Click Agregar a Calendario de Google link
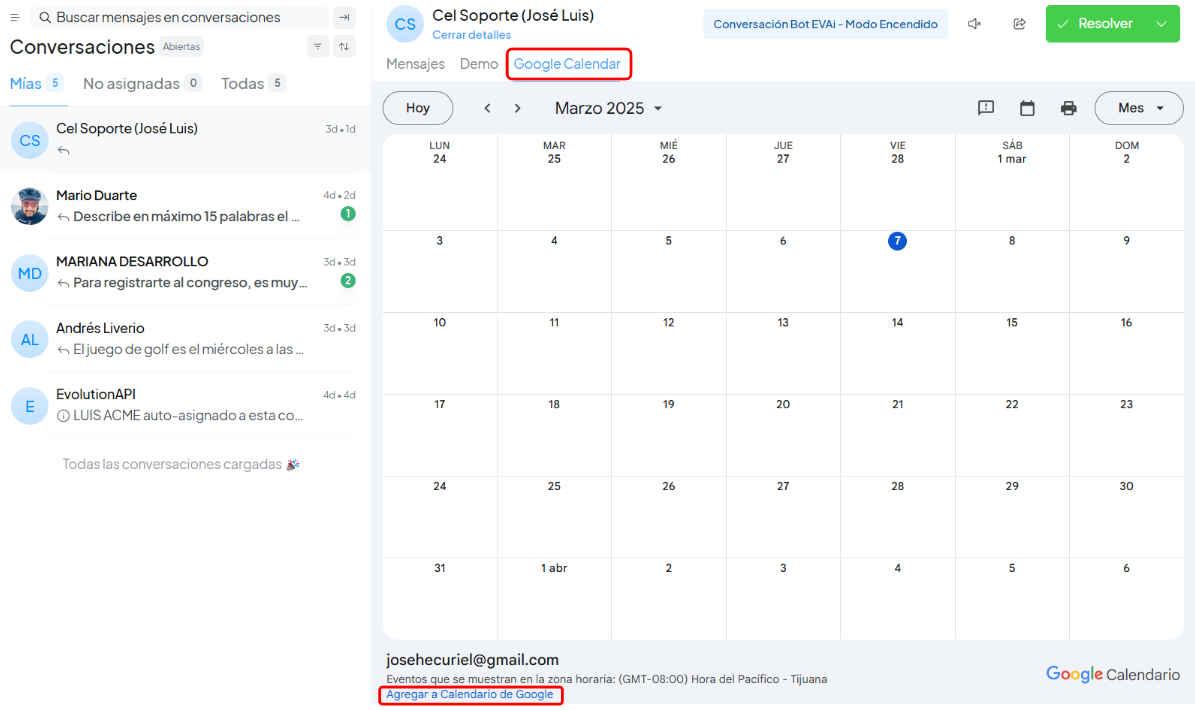Screen dimensions: 1195x710 [x=469, y=695]
